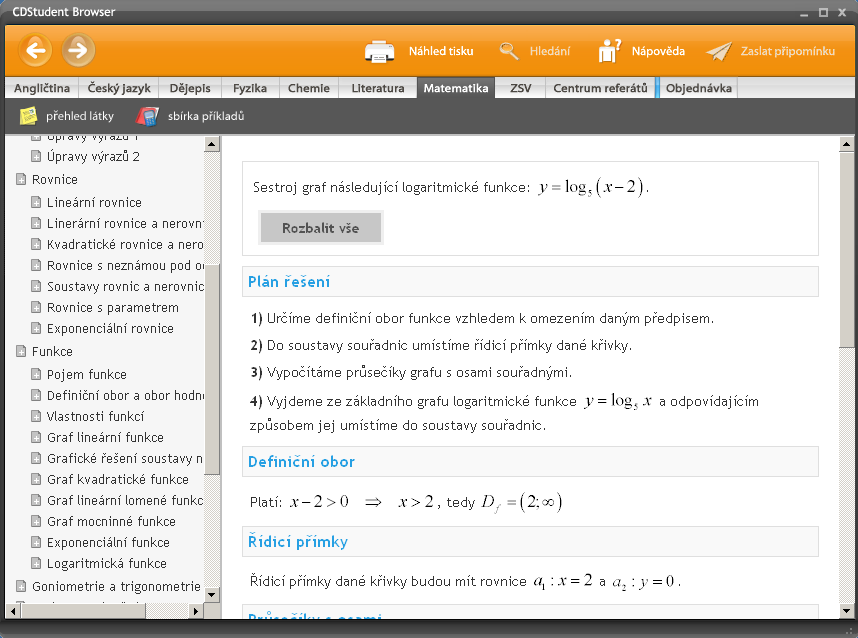The width and height of the screenshot is (858, 638).
Task: Select Graf mocninné funkce item
Action: click(111, 521)
